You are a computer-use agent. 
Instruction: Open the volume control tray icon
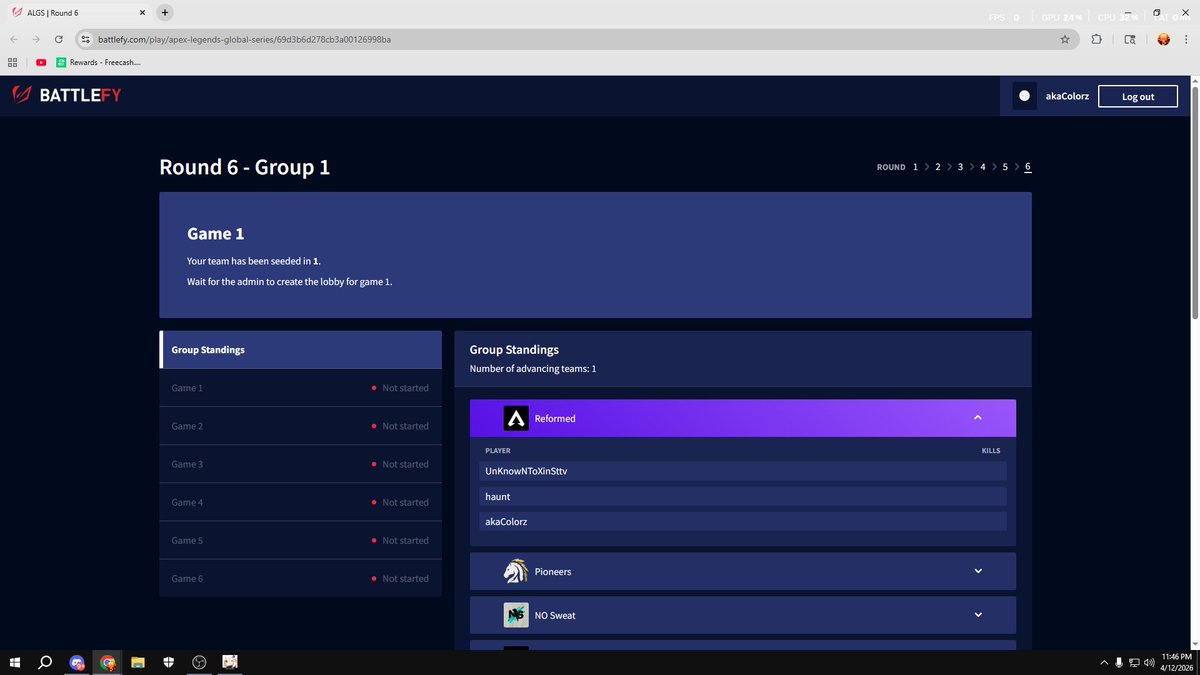pyautogui.click(x=1151, y=662)
